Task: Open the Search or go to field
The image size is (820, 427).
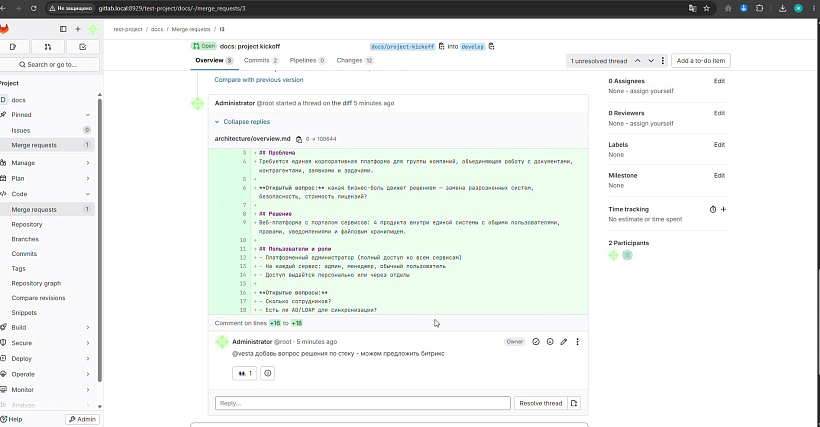Action: 49,65
